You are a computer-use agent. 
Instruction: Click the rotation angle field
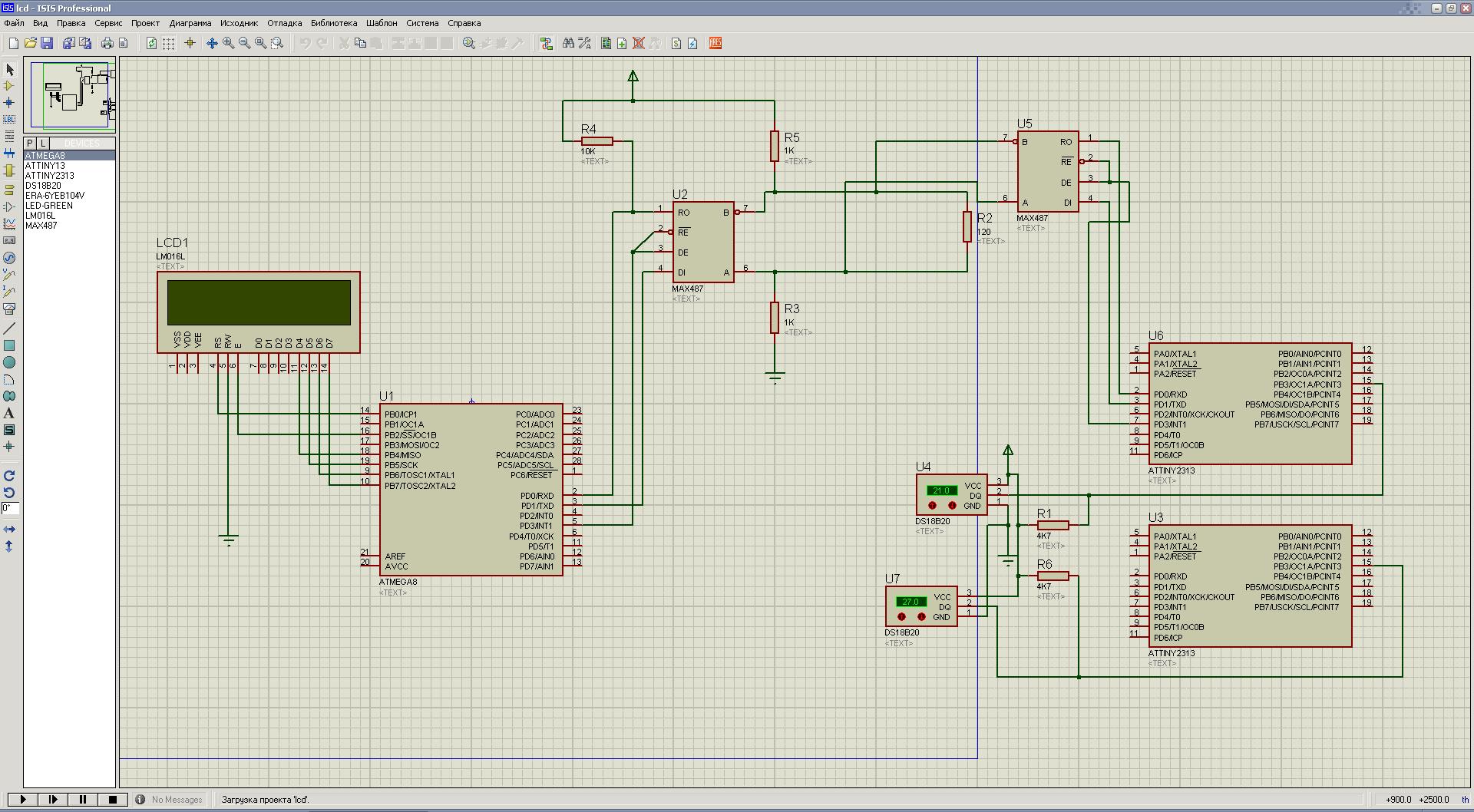(10, 508)
